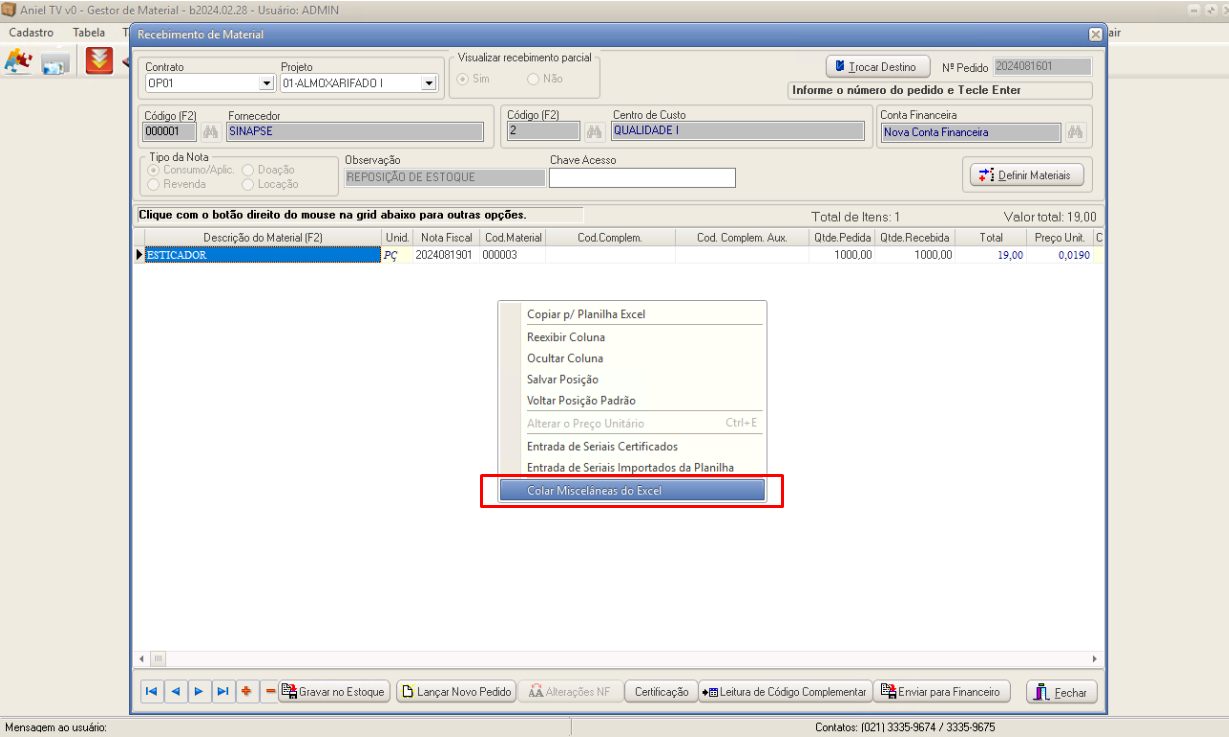Image resolution: width=1229 pixels, height=737 pixels.
Task: Open the Projeto dropdown list
Action: click(x=429, y=84)
